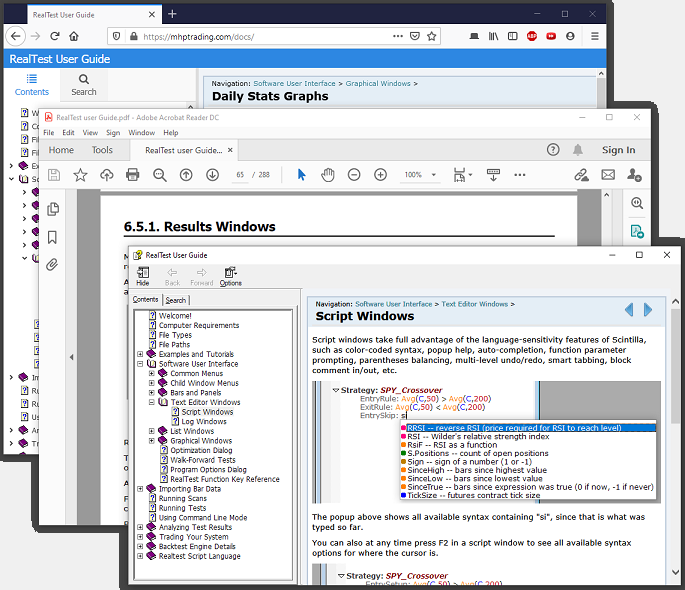Click the Hide button in the help viewer toolbar

click(x=142, y=276)
